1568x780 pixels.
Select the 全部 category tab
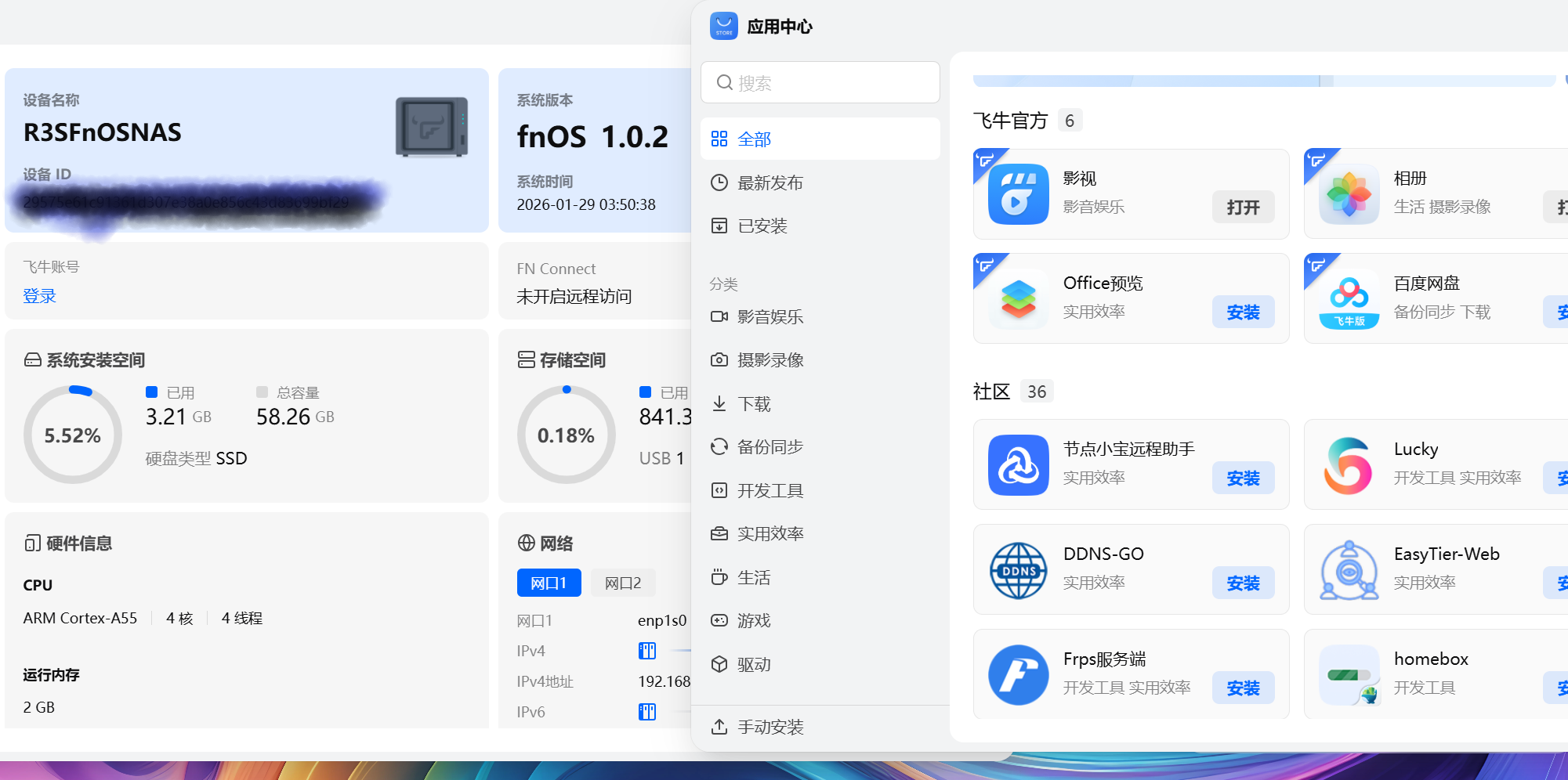tap(753, 138)
